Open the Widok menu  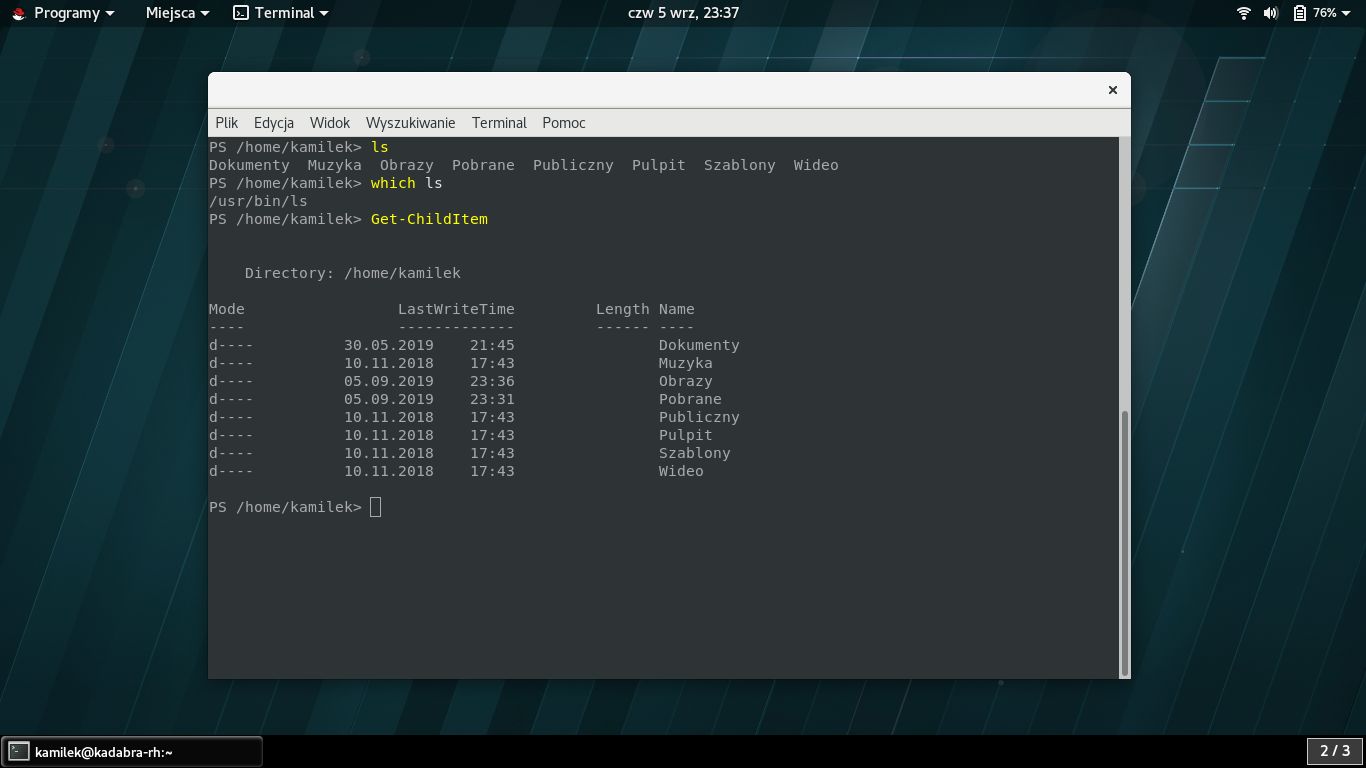tap(329, 122)
